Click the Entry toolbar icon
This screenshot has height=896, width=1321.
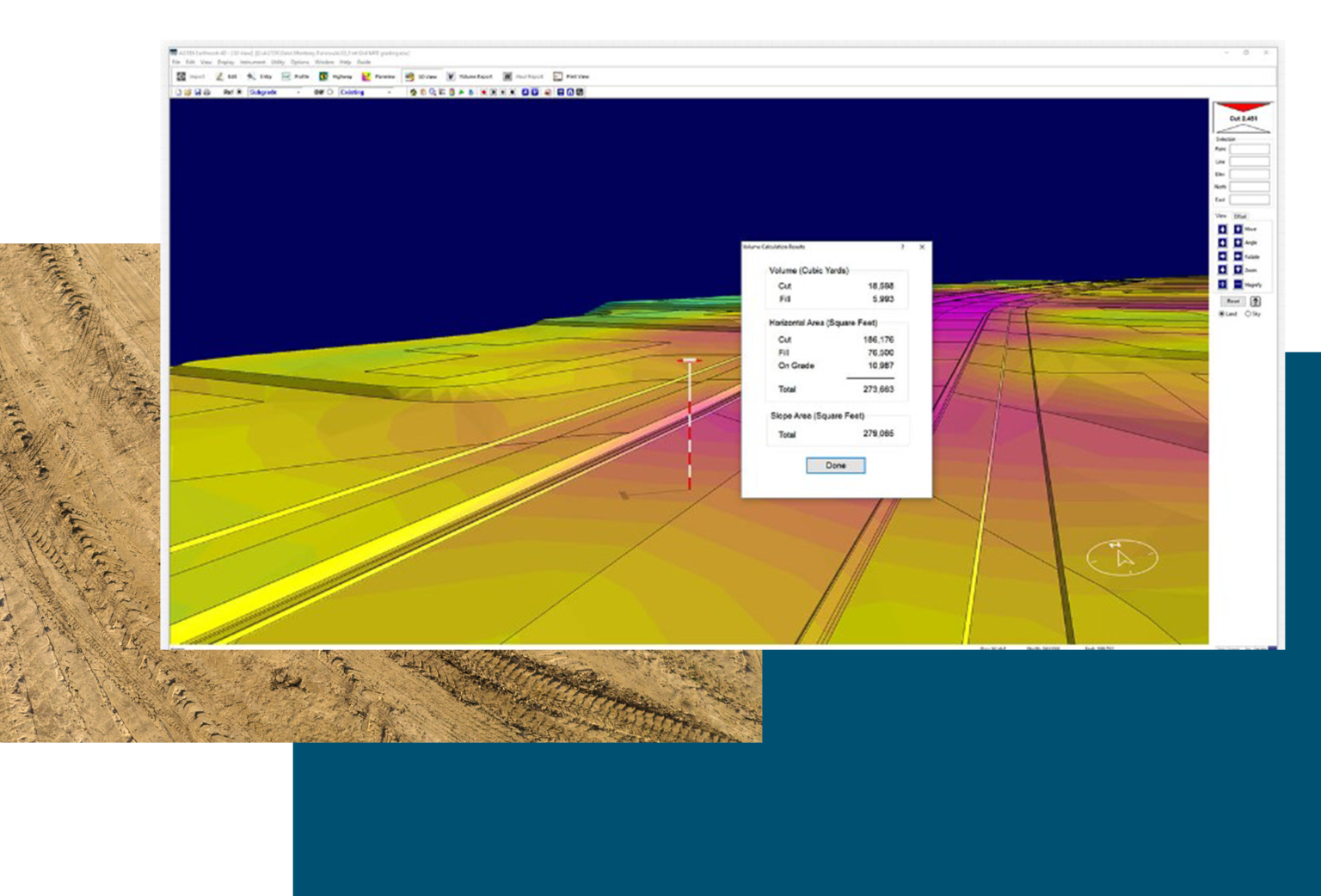click(x=250, y=76)
